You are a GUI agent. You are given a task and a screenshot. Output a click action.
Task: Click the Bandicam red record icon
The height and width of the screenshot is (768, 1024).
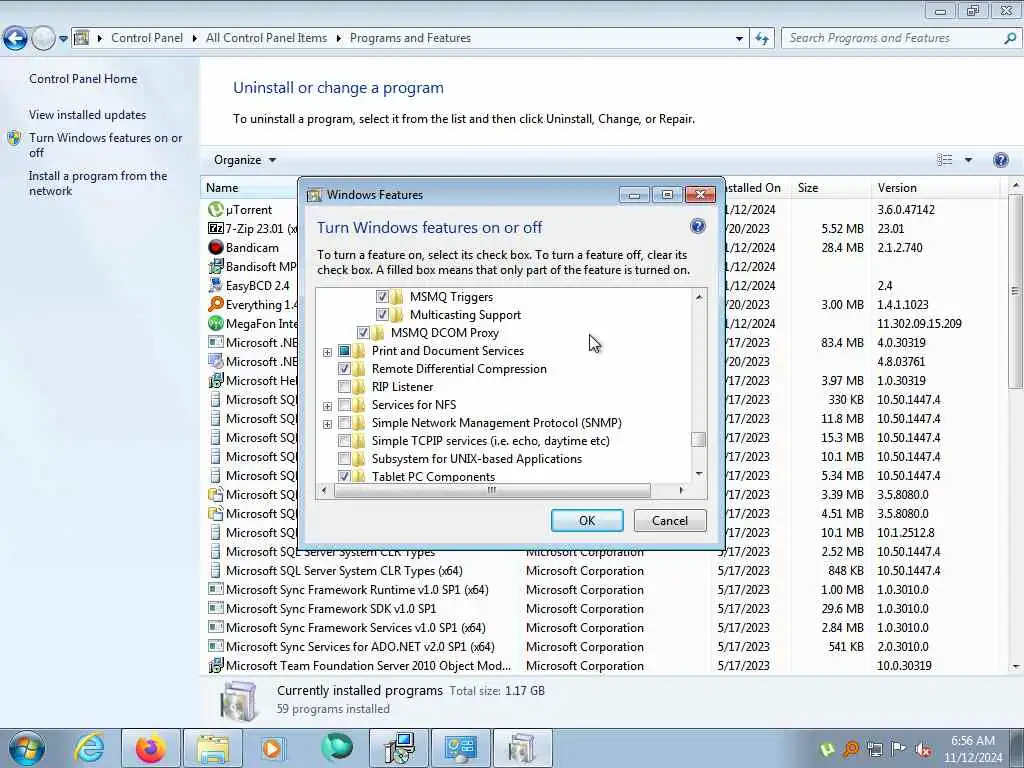pos(216,248)
